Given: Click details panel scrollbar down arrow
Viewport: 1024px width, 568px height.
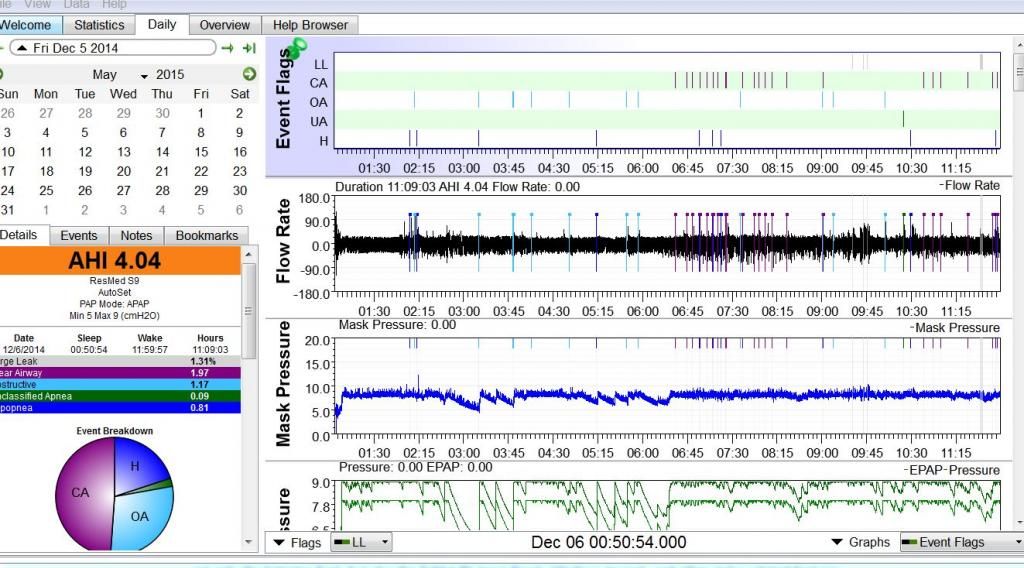Looking at the screenshot, I should coord(249,542).
